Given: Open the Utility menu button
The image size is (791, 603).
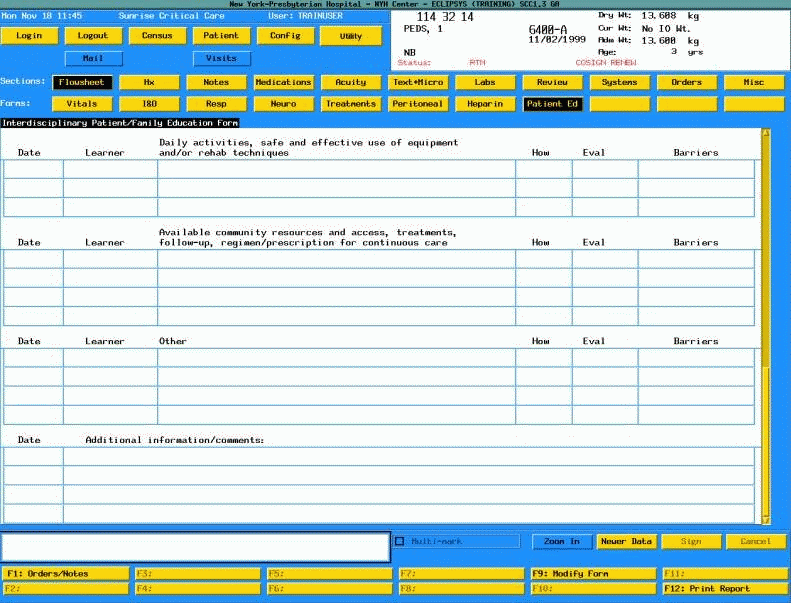Looking at the screenshot, I should (351, 36).
